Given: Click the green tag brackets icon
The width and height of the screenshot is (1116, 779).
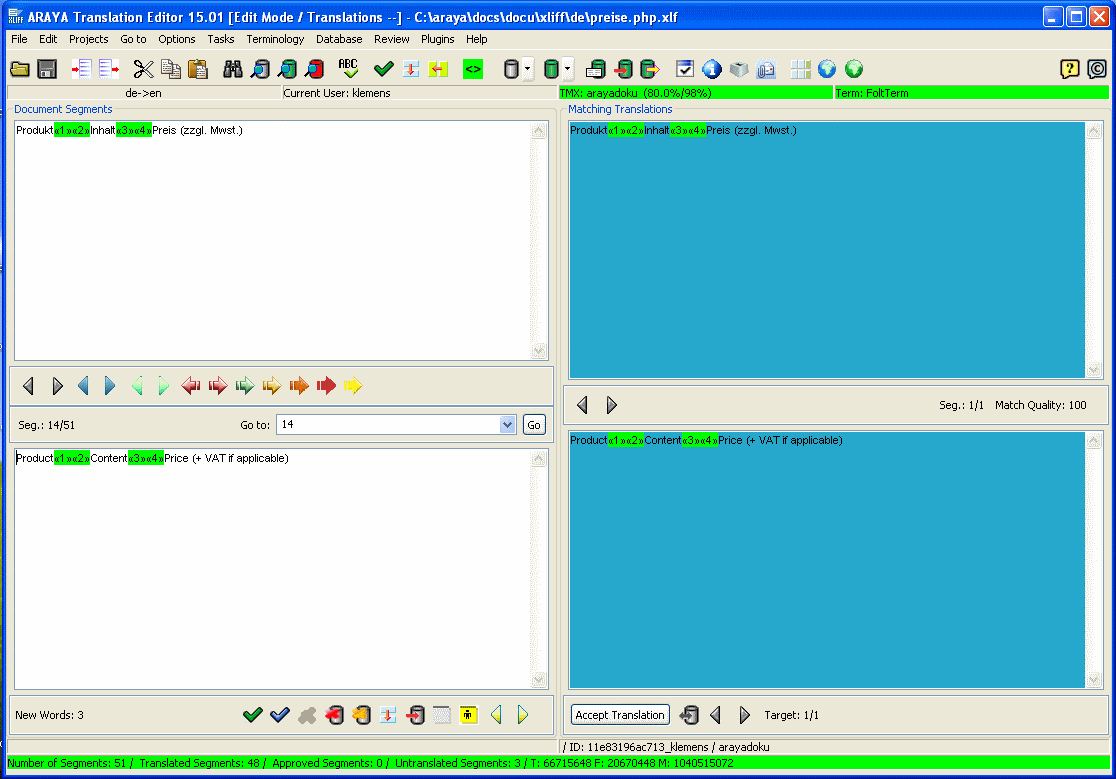Looking at the screenshot, I should pyautogui.click(x=472, y=69).
